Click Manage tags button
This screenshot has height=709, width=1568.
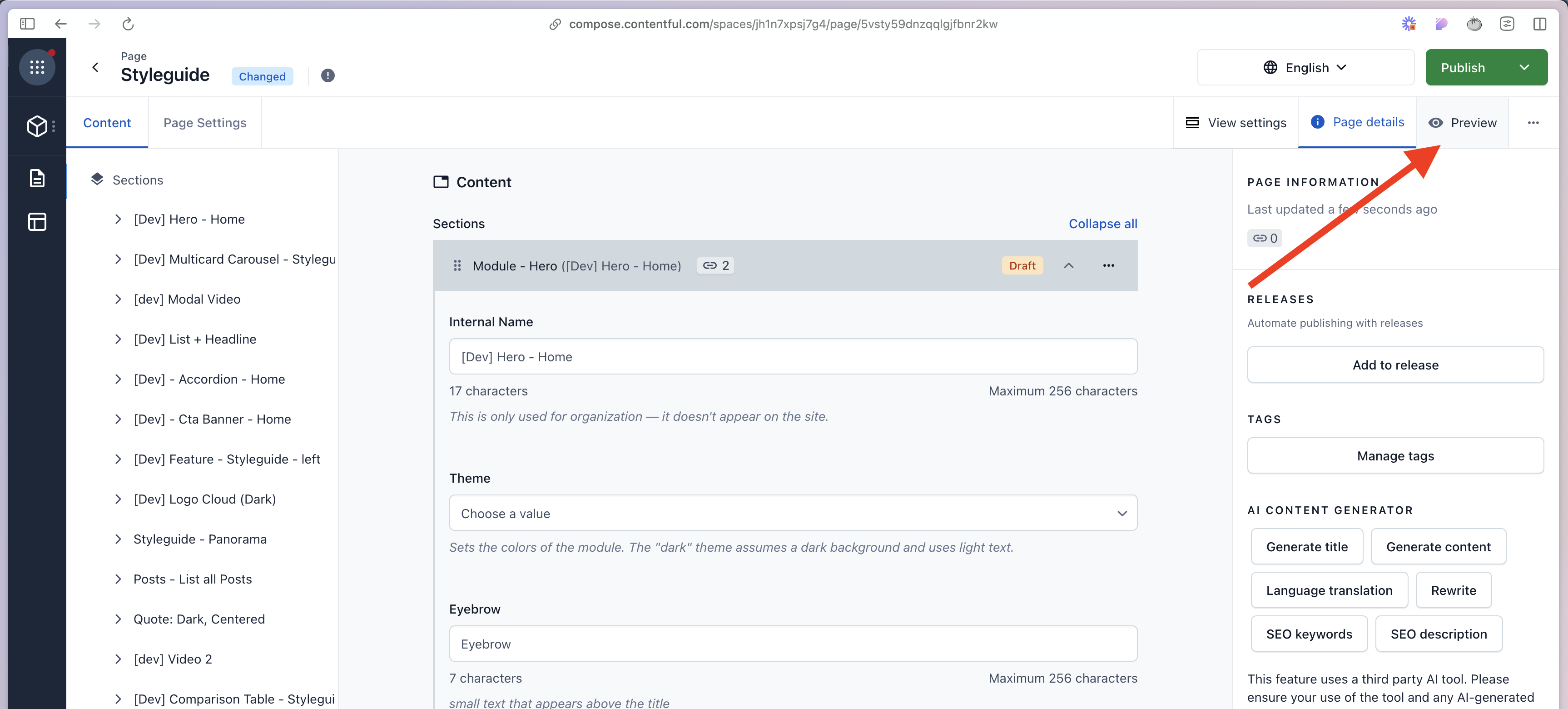tap(1395, 455)
